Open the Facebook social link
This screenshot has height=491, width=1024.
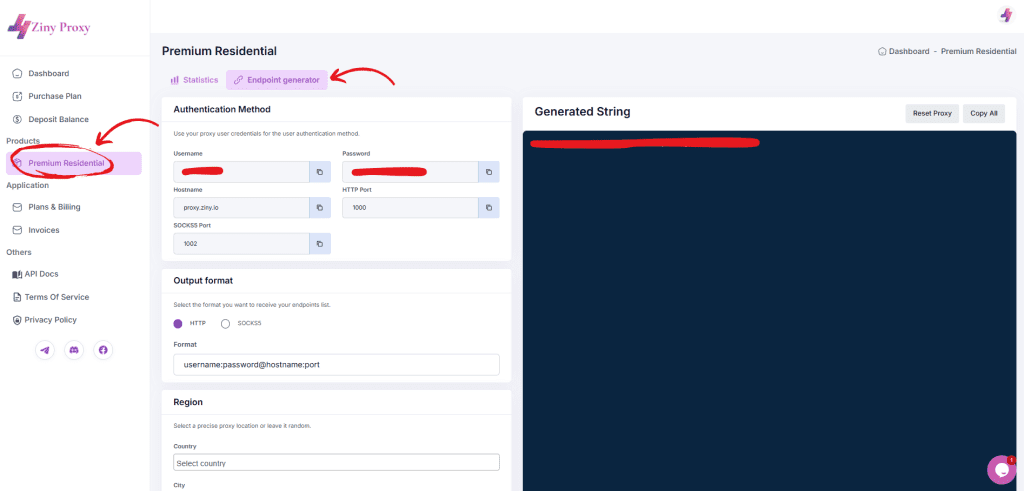click(103, 350)
